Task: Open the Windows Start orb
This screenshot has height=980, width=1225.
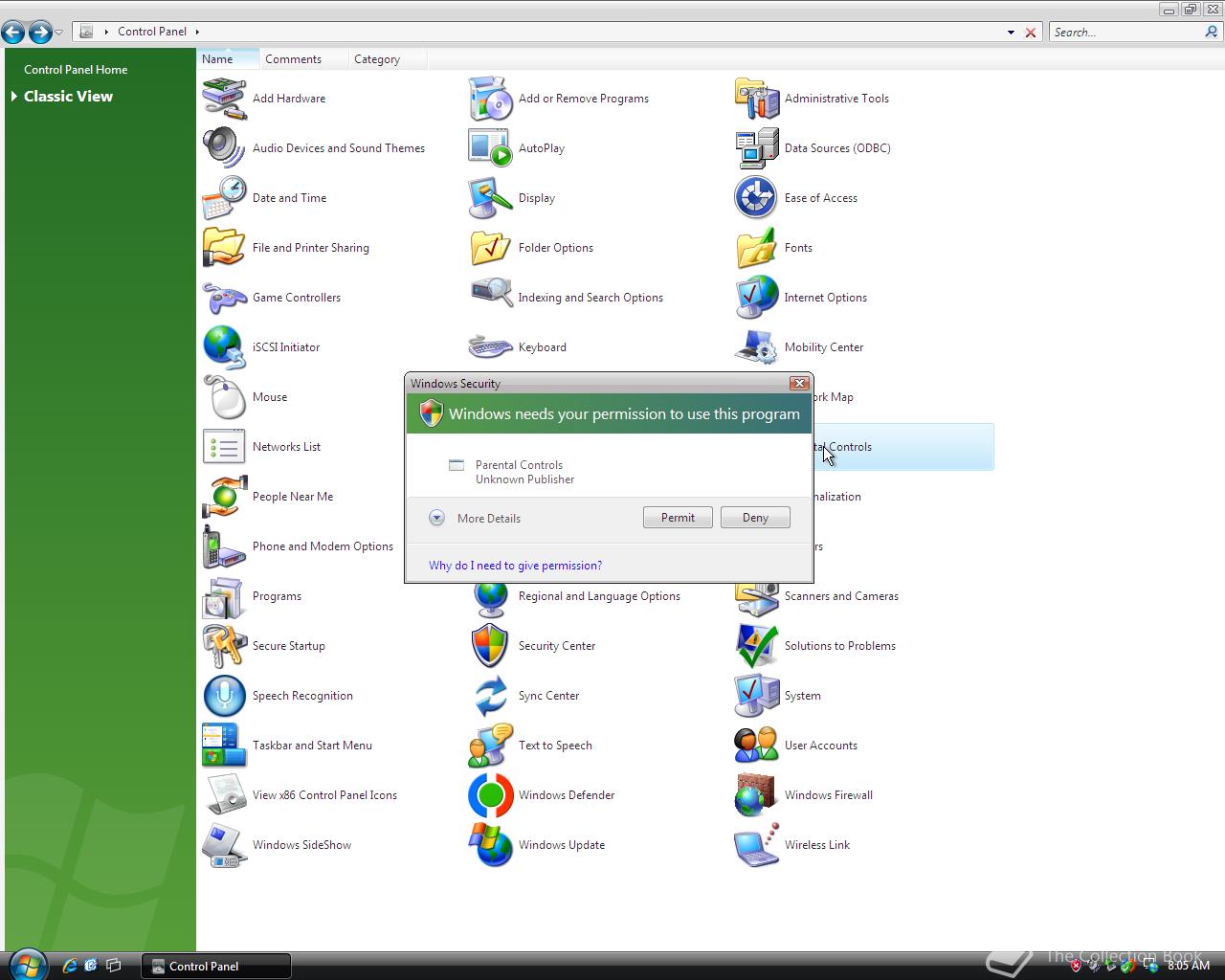Action: [27, 964]
